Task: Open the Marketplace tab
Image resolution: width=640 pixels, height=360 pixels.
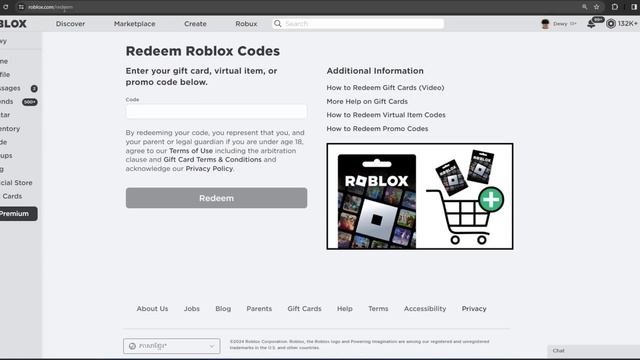Action: (134, 24)
